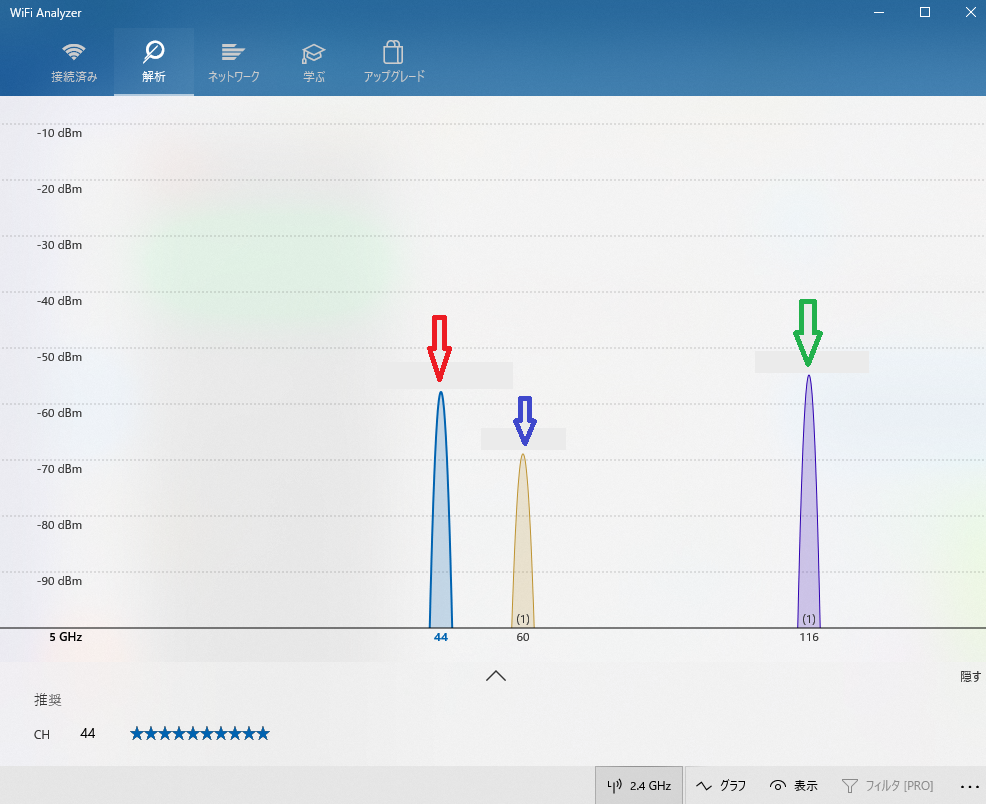The image size is (986, 804).
Task: Go to the アップグレード tab
Action: pyautogui.click(x=394, y=62)
